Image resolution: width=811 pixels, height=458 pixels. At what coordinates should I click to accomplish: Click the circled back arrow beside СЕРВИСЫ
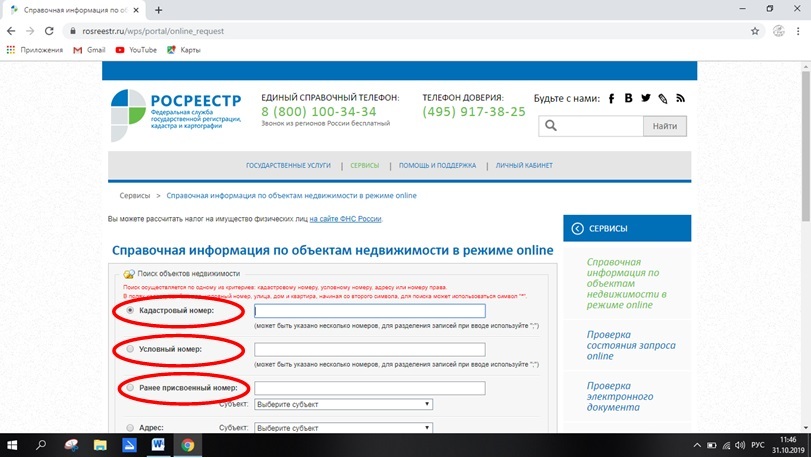577,228
